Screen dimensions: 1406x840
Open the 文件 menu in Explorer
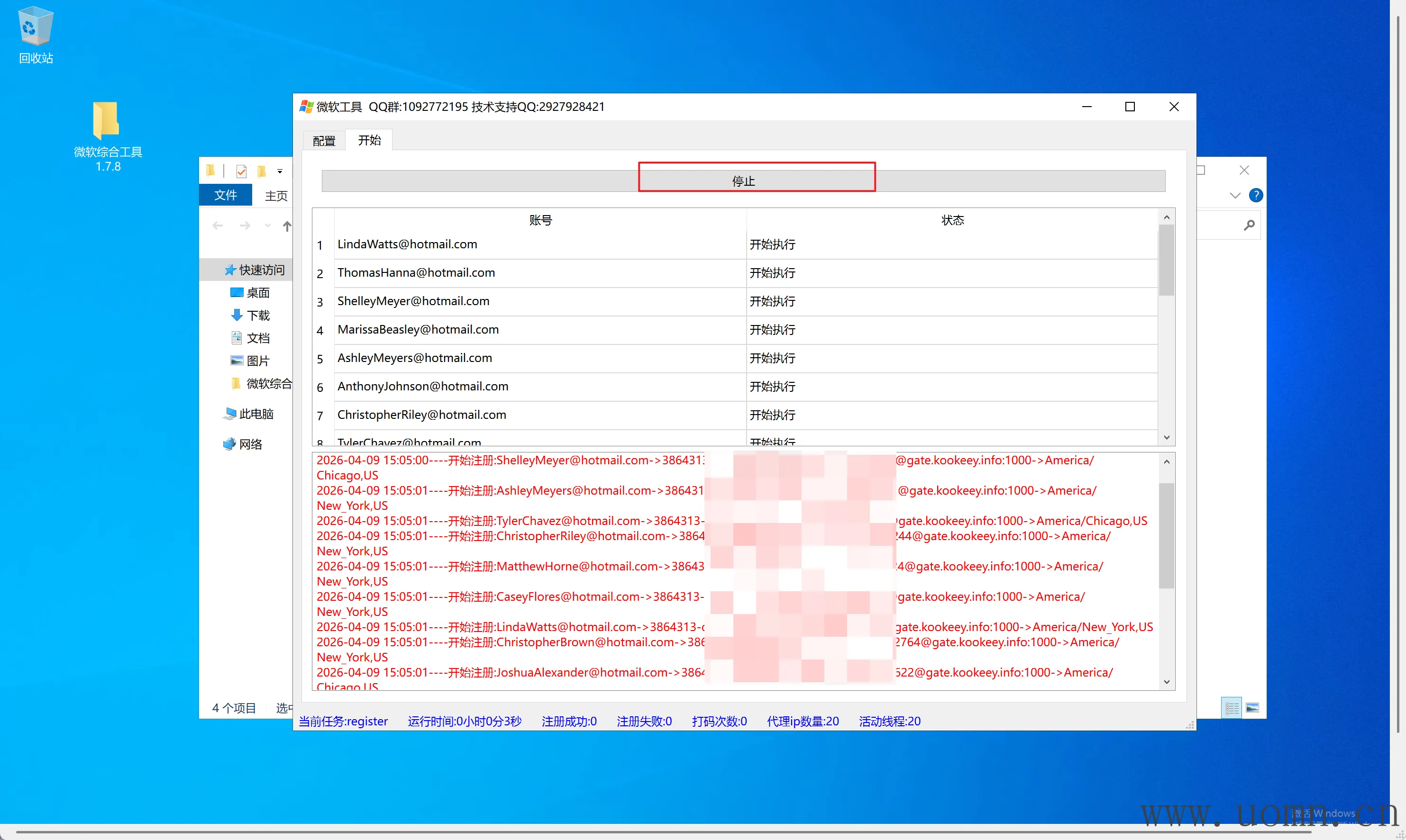click(x=225, y=195)
